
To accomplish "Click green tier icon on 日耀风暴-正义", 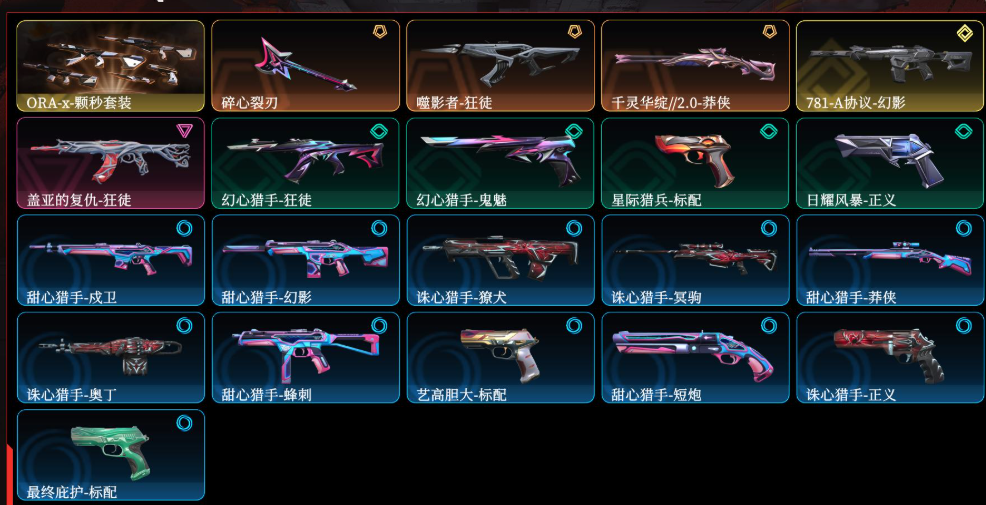I will point(964,131).
